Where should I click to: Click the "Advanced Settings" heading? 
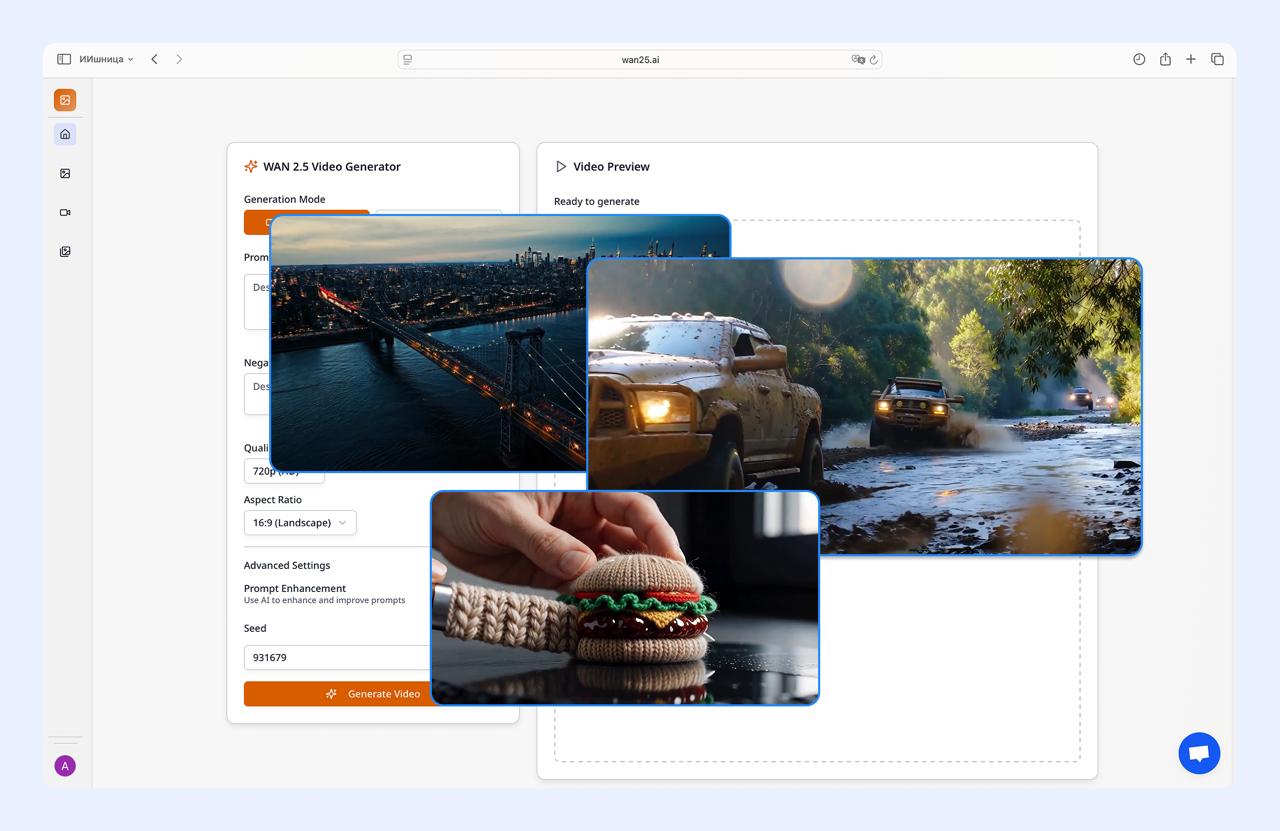click(287, 565)
